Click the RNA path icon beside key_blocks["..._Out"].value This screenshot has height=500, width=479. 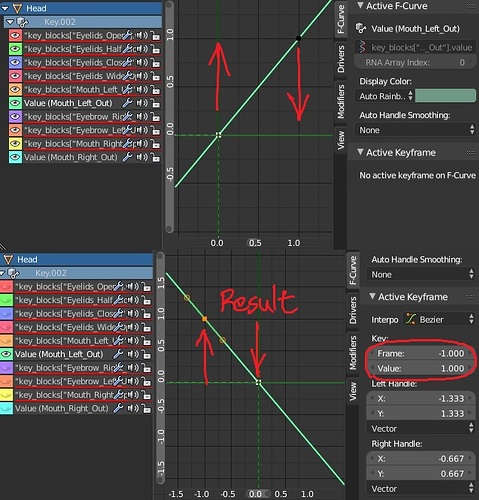click(362, 47)
